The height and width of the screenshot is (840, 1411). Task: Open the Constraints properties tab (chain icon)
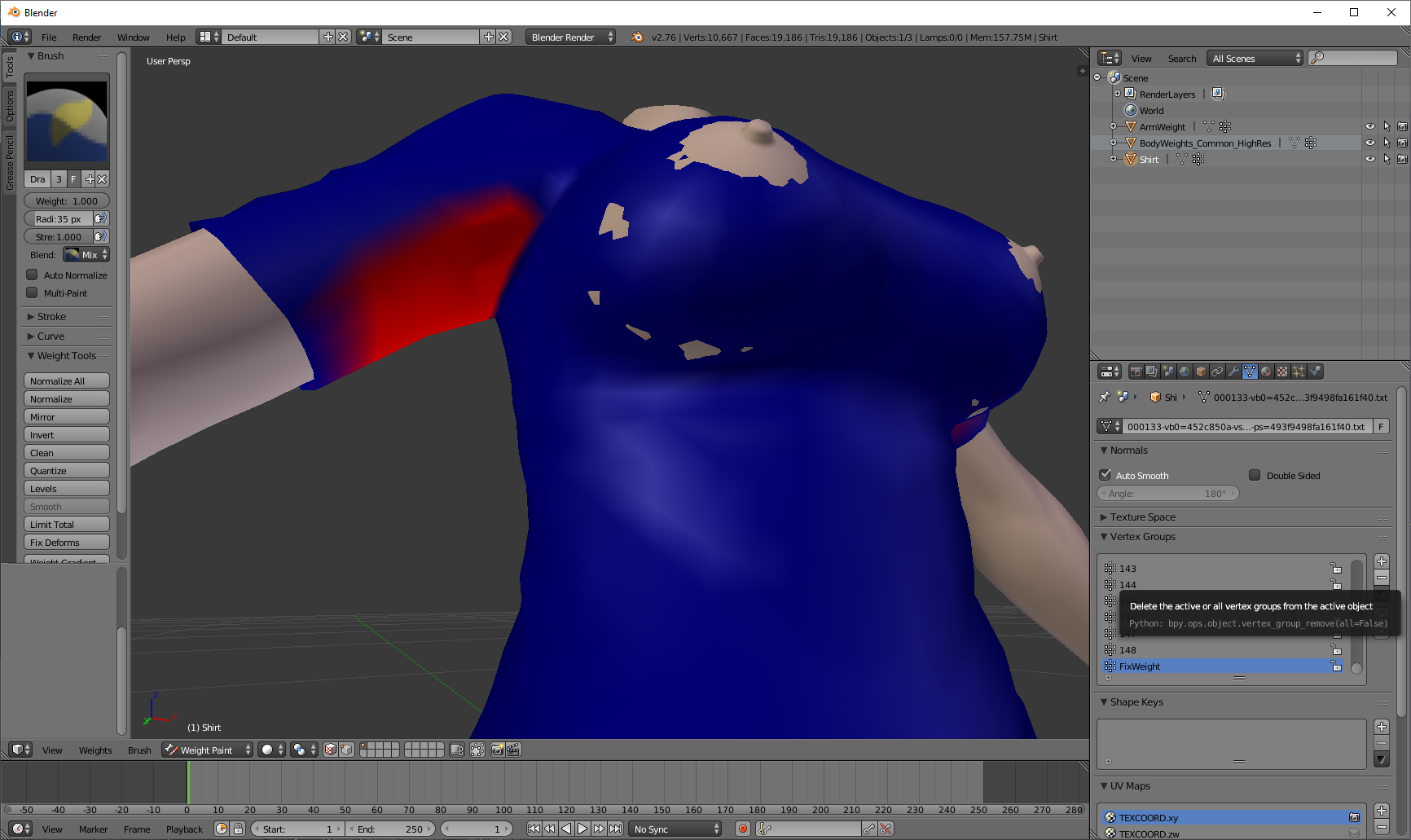click(x=1217, y=372)
